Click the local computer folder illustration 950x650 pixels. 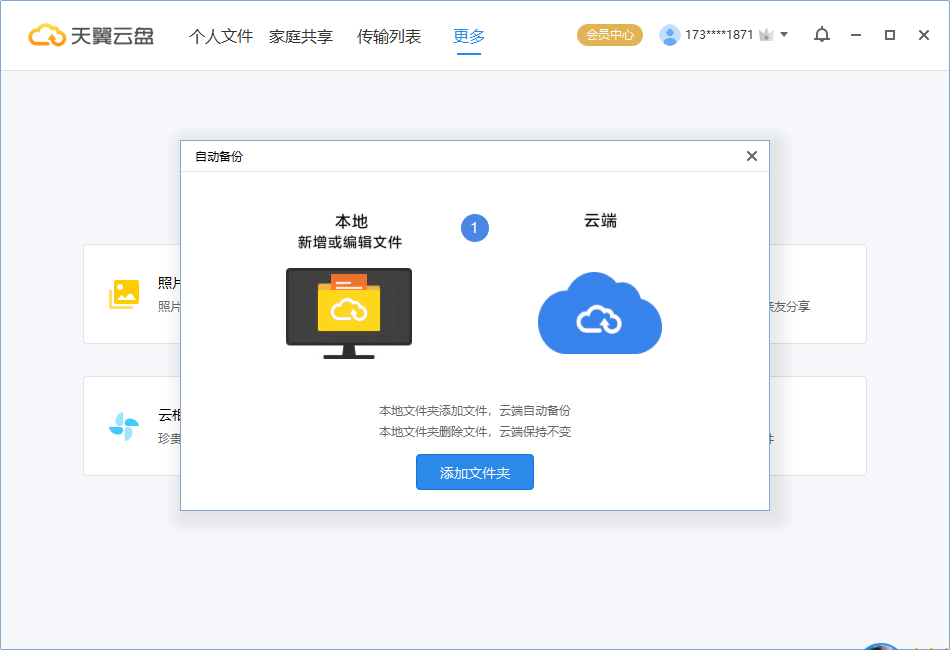pos(349,313)
